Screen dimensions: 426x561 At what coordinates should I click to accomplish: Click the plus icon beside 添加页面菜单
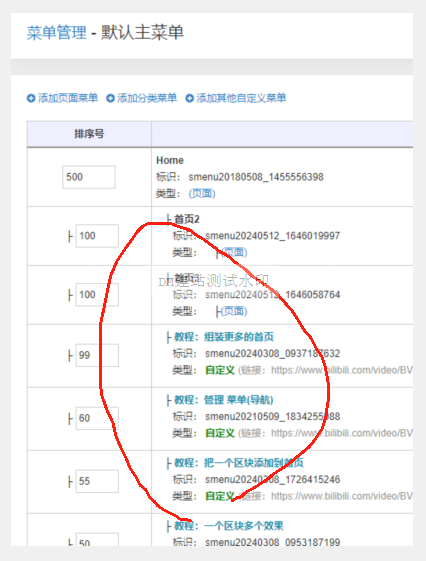[31, 98]
